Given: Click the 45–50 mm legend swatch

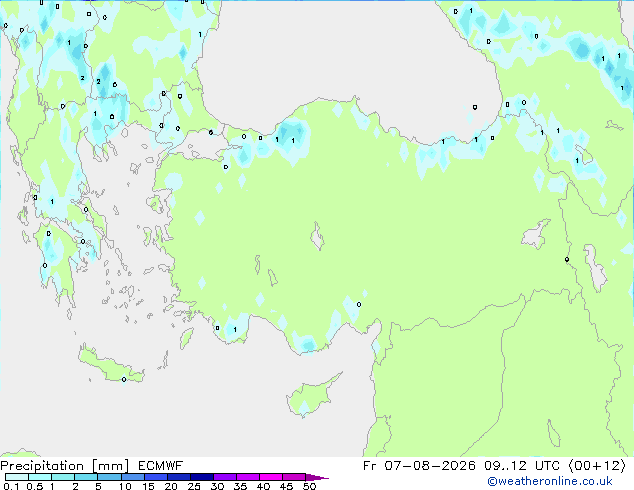Looking at the screenshot, I should [294, 477].
